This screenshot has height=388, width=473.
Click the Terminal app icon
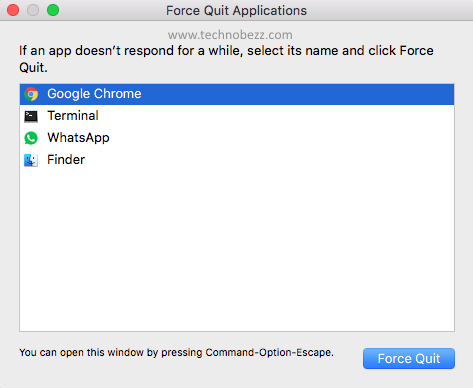coord(31,116)
